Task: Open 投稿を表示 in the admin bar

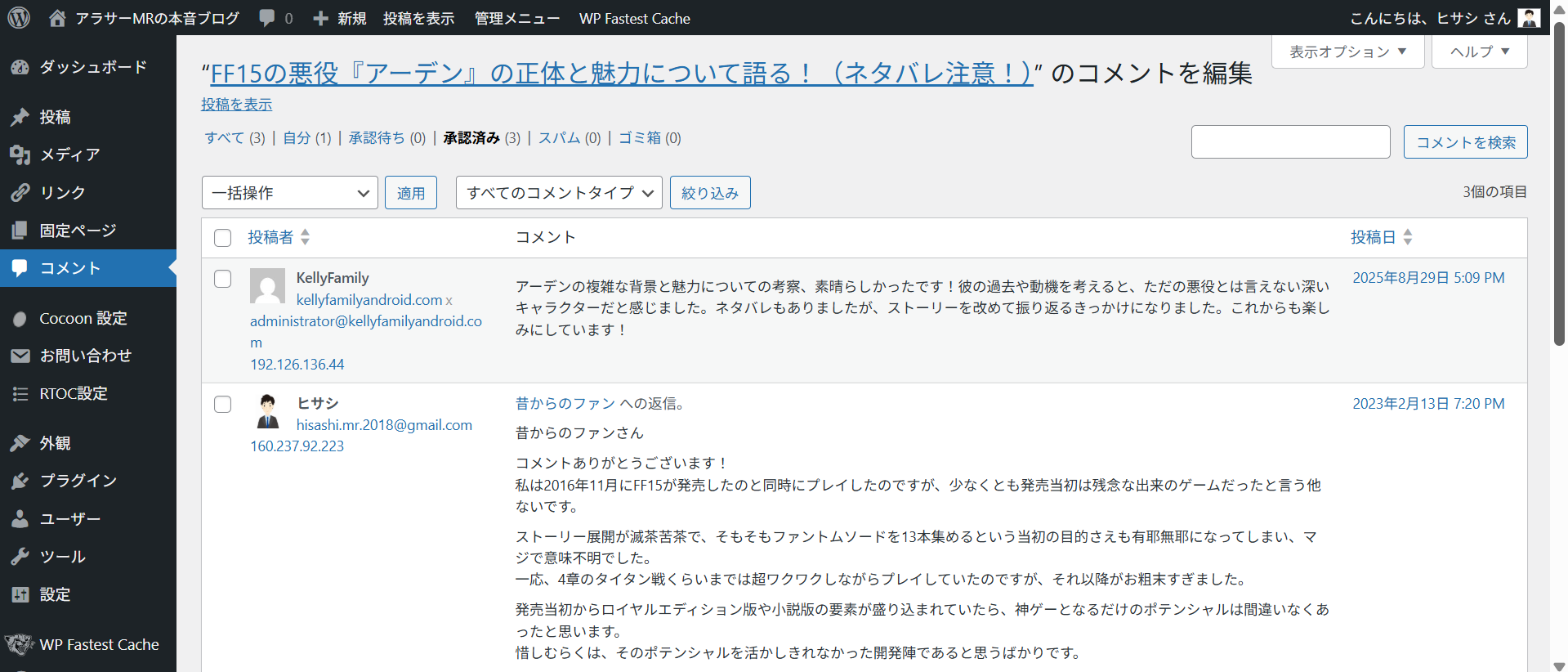Action: point(418,18)
